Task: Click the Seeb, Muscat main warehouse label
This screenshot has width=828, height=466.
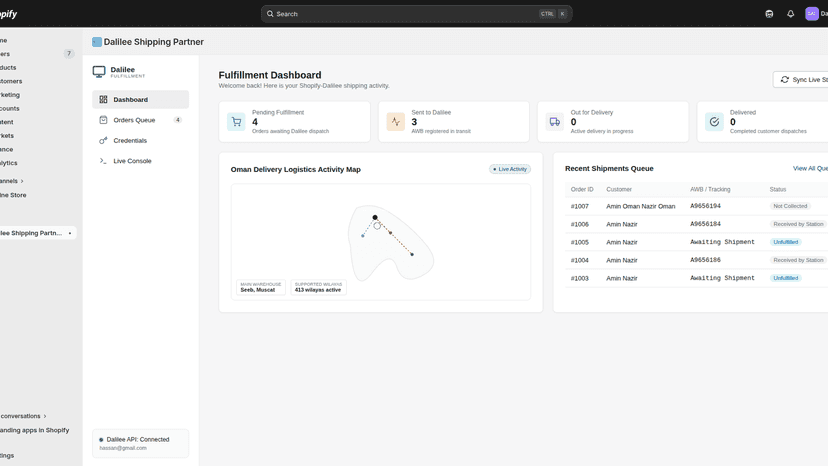Action: [261, 287]
